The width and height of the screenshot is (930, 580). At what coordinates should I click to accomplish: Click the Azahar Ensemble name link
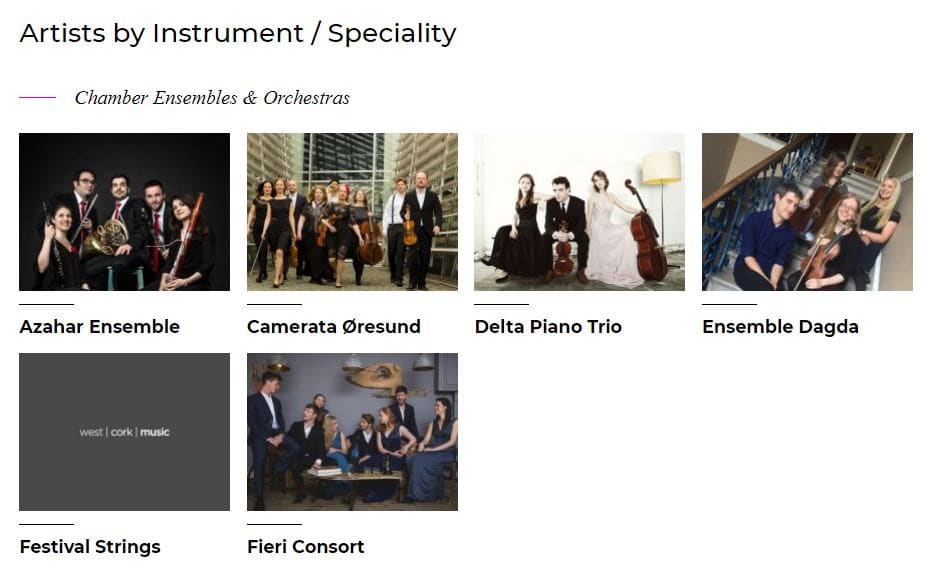point(100,327)
